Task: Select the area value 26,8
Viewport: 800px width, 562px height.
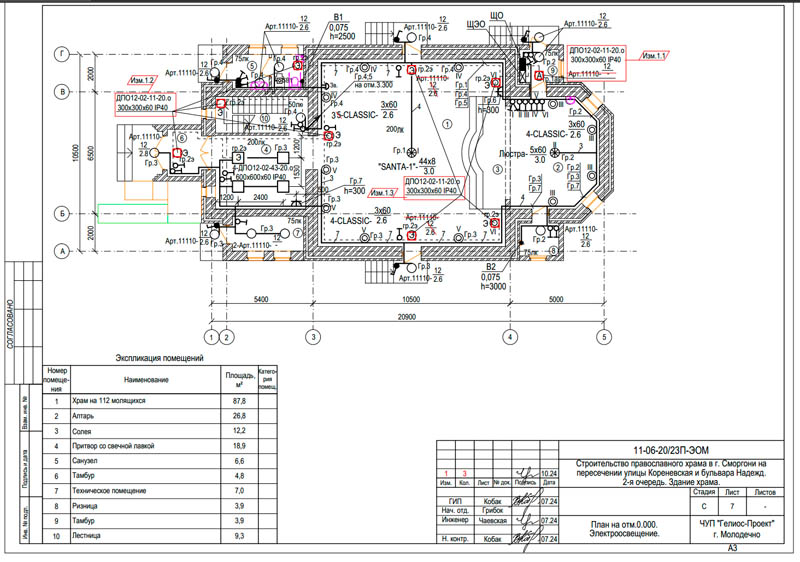Action: point(239,416)
